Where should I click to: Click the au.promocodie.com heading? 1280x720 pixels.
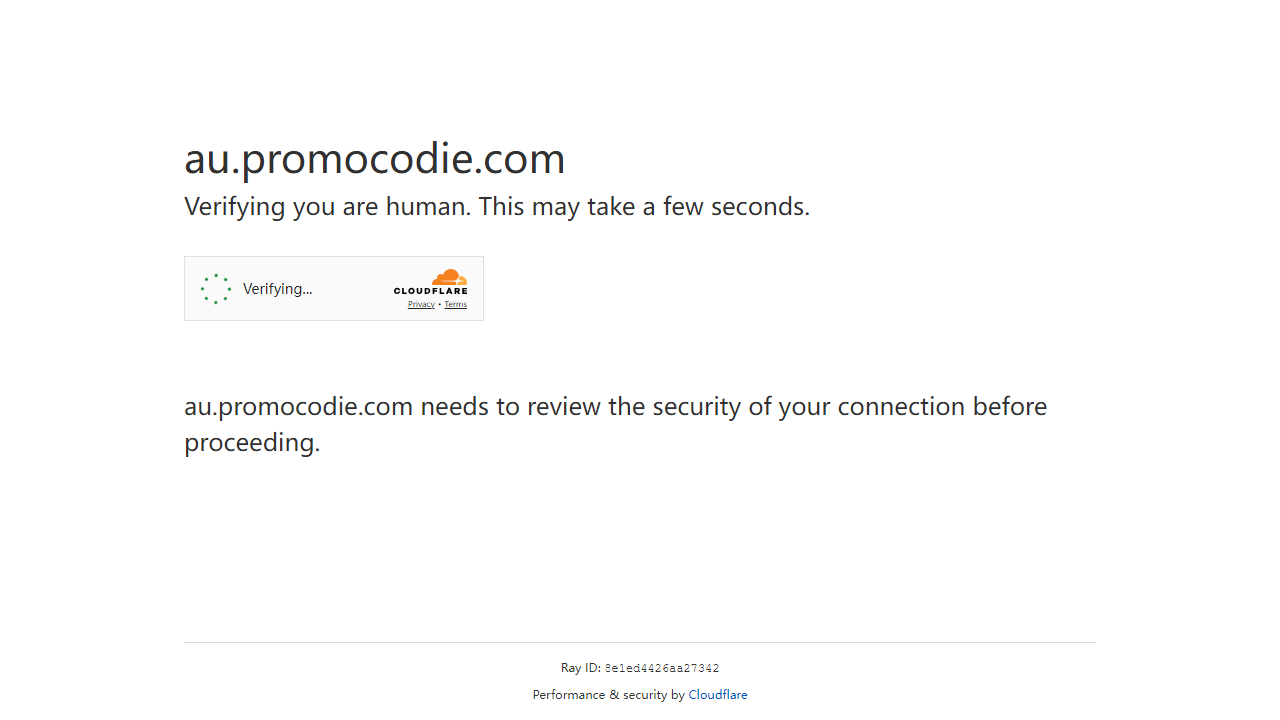click(374, 158)
